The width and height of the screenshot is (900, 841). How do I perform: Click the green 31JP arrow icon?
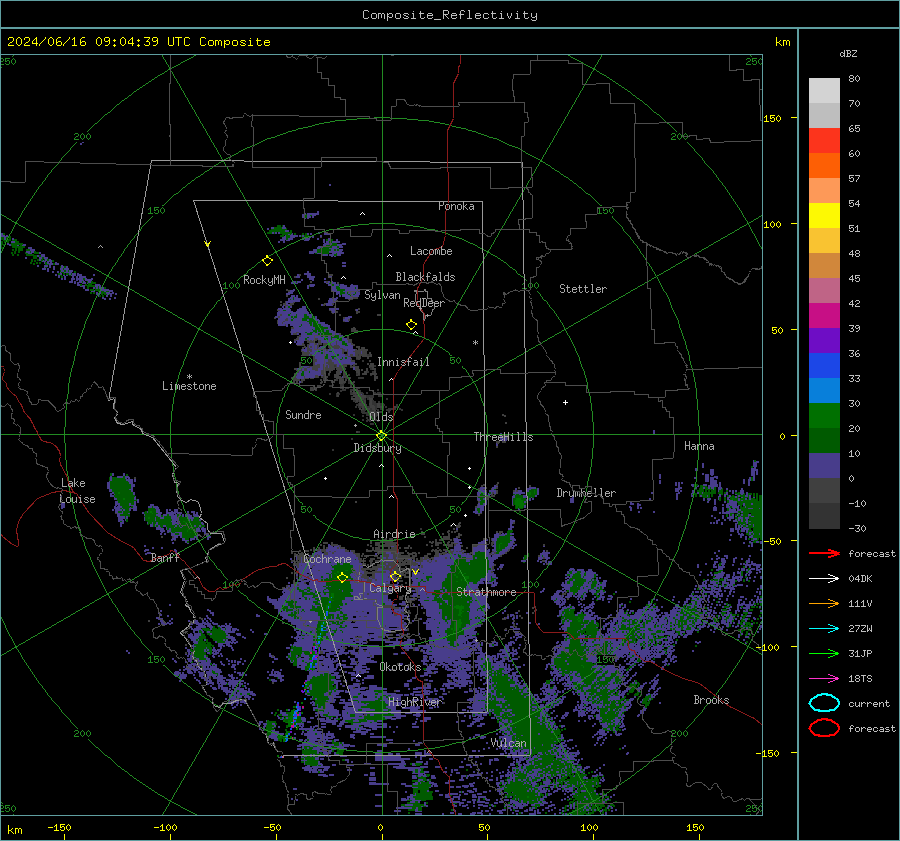[824, 653]
